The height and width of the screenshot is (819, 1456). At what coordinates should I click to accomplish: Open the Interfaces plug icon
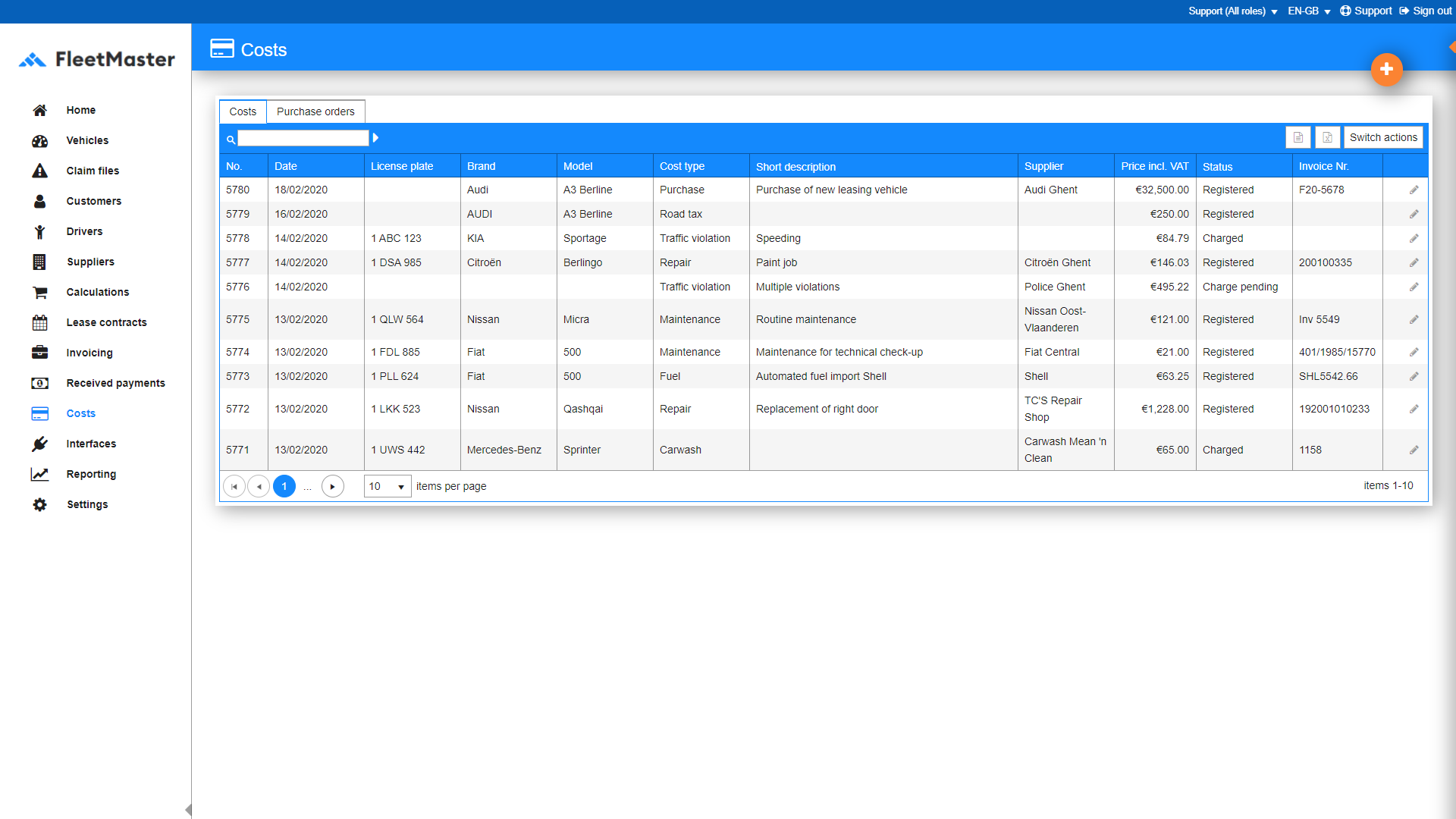point(39,444)
